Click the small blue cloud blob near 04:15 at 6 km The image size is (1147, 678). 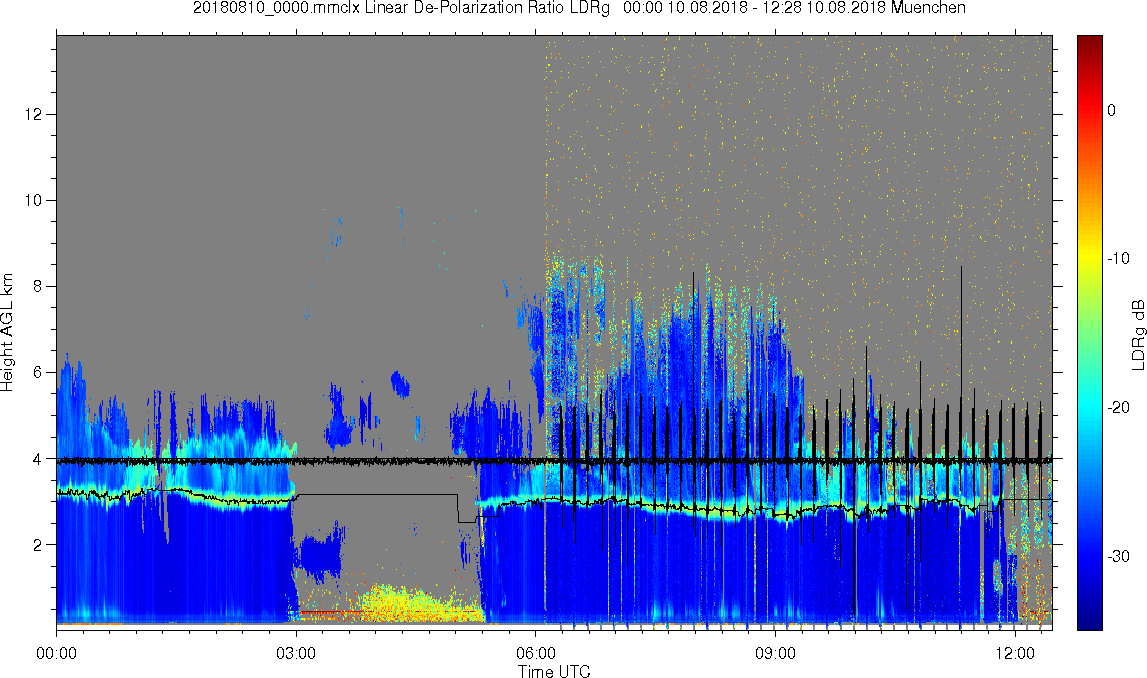click(x=400, y=383)
